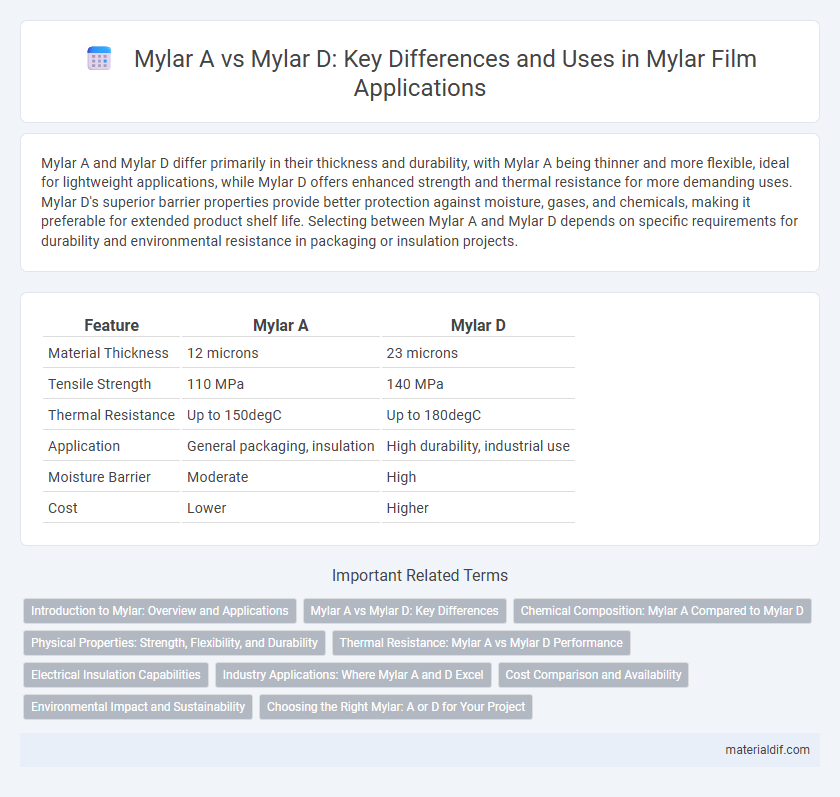Click the intro paragraph about Mylar A and D
The width and height of the screenshot is (840, 797).
419,202
